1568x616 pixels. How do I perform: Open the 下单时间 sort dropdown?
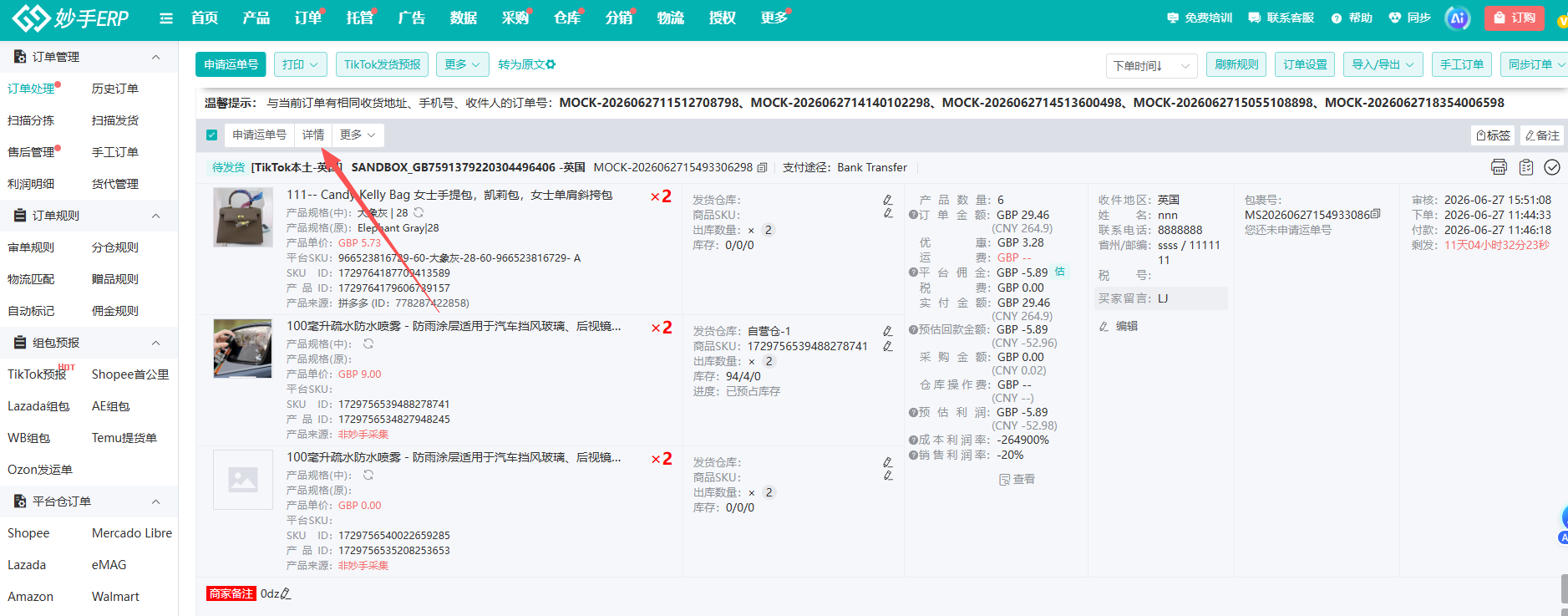[x=1151, y=65]
